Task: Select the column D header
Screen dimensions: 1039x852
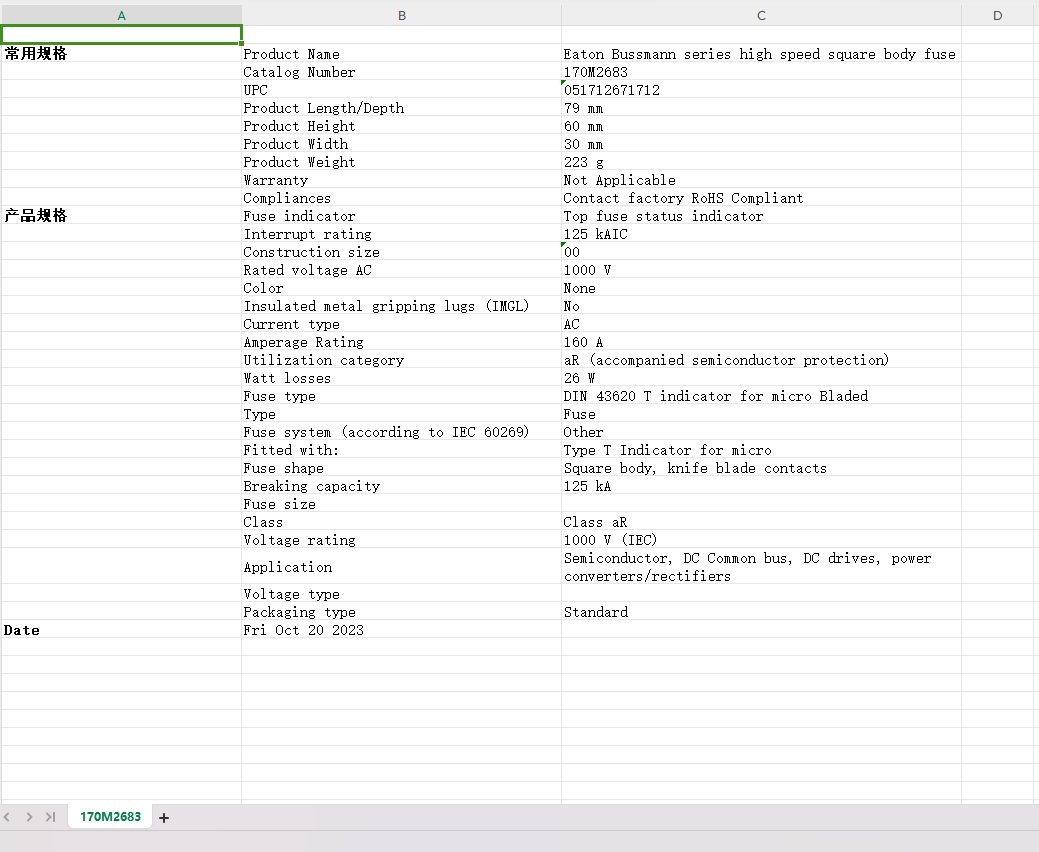Action: click(997, 15)
